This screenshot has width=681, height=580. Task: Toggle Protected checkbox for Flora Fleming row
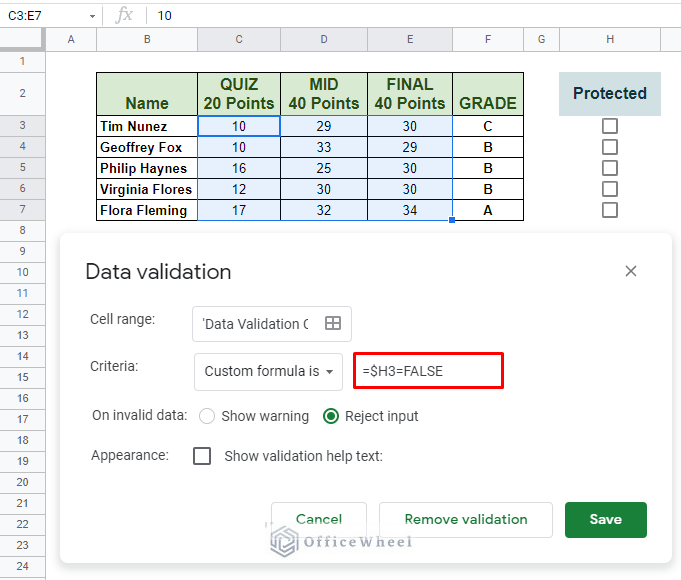point(610,210)
